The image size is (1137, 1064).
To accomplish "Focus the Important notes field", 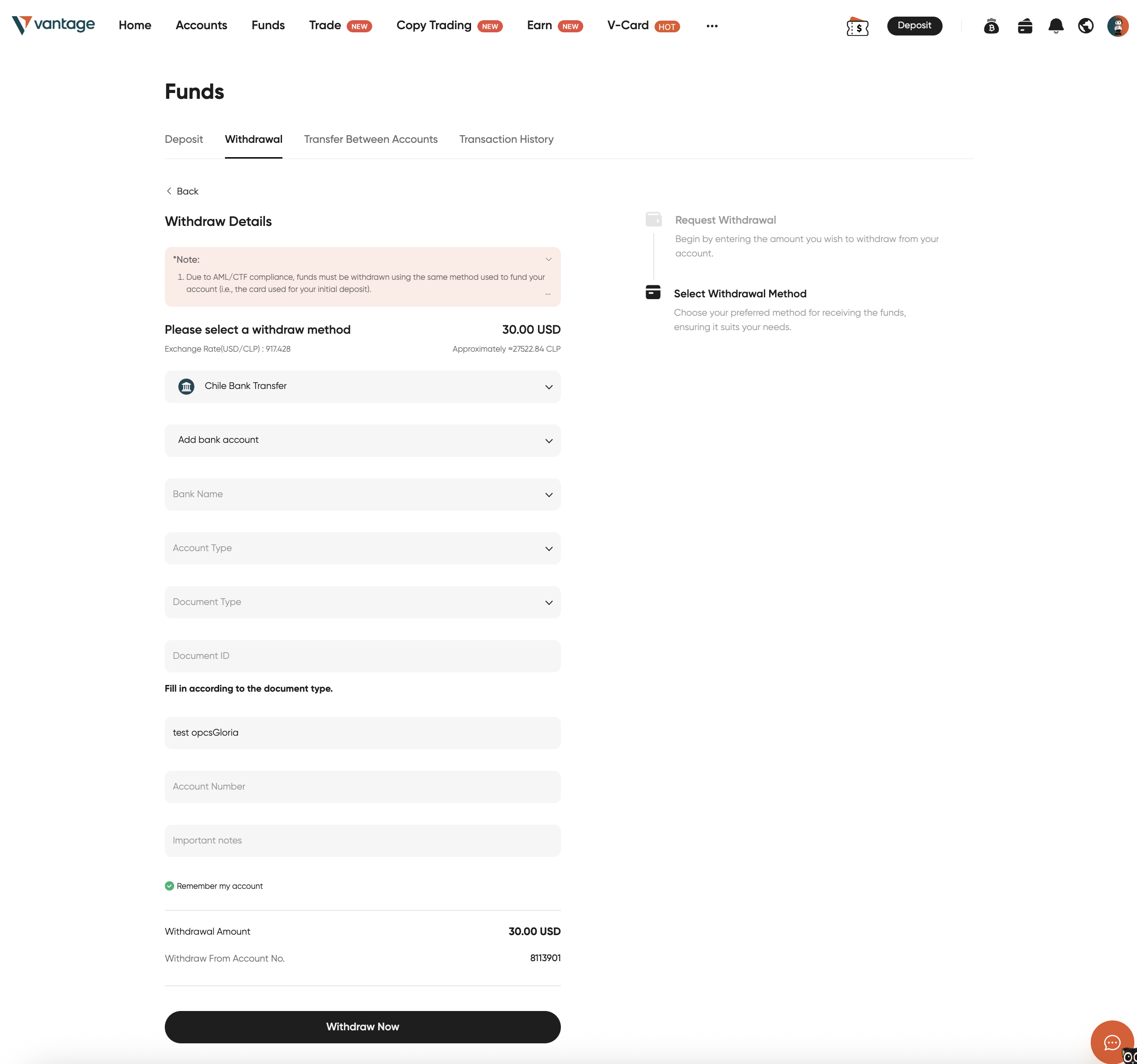I will (362, 841).
